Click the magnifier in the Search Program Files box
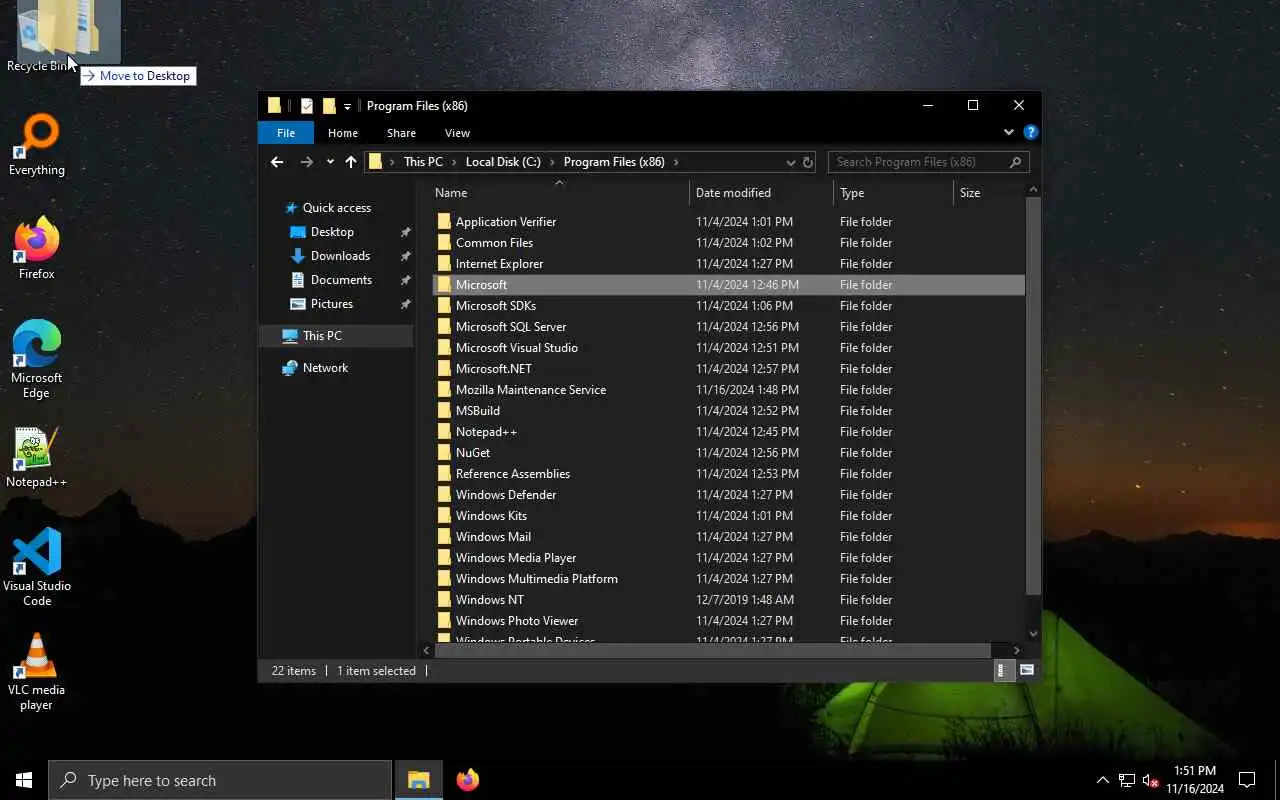 point(1016,162)
